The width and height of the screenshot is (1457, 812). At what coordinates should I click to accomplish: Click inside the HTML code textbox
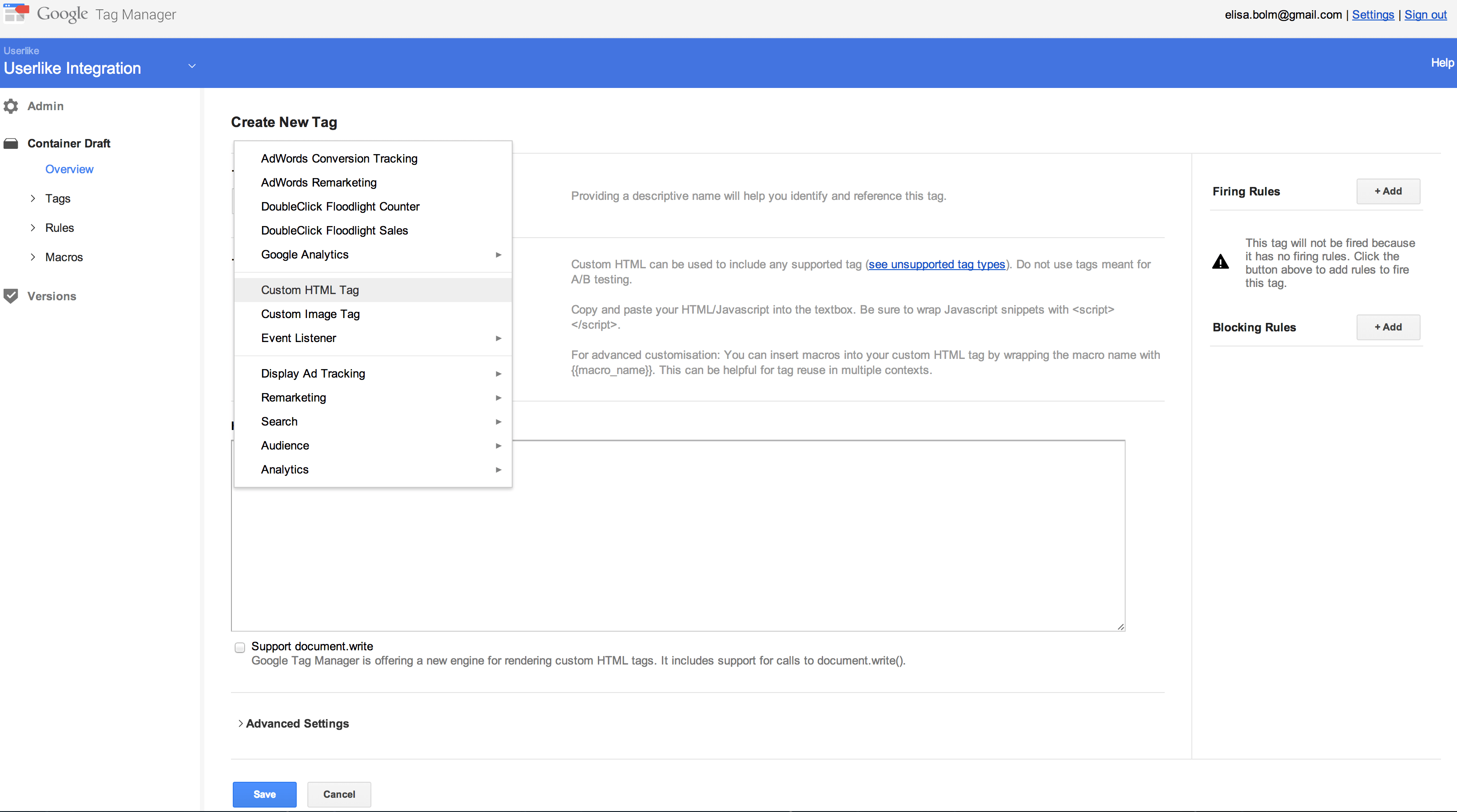[x=677, y=536]
